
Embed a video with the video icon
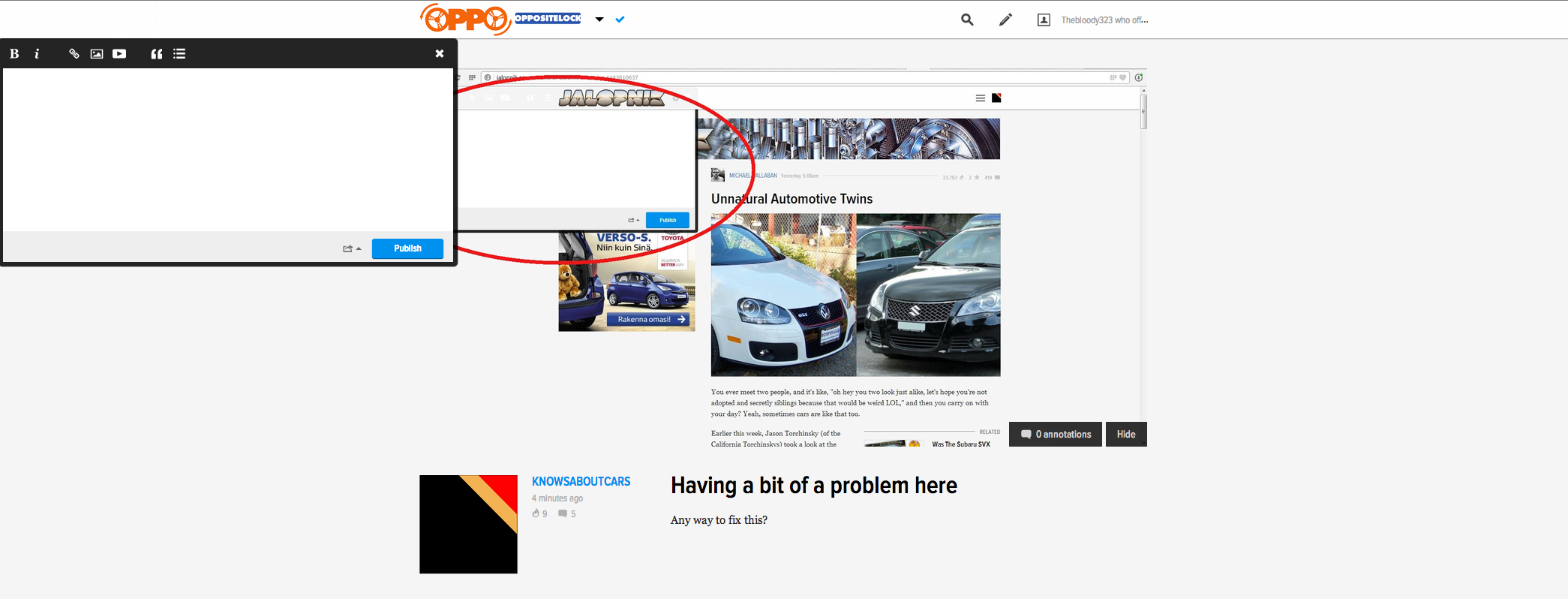click(x=119, y=53)
